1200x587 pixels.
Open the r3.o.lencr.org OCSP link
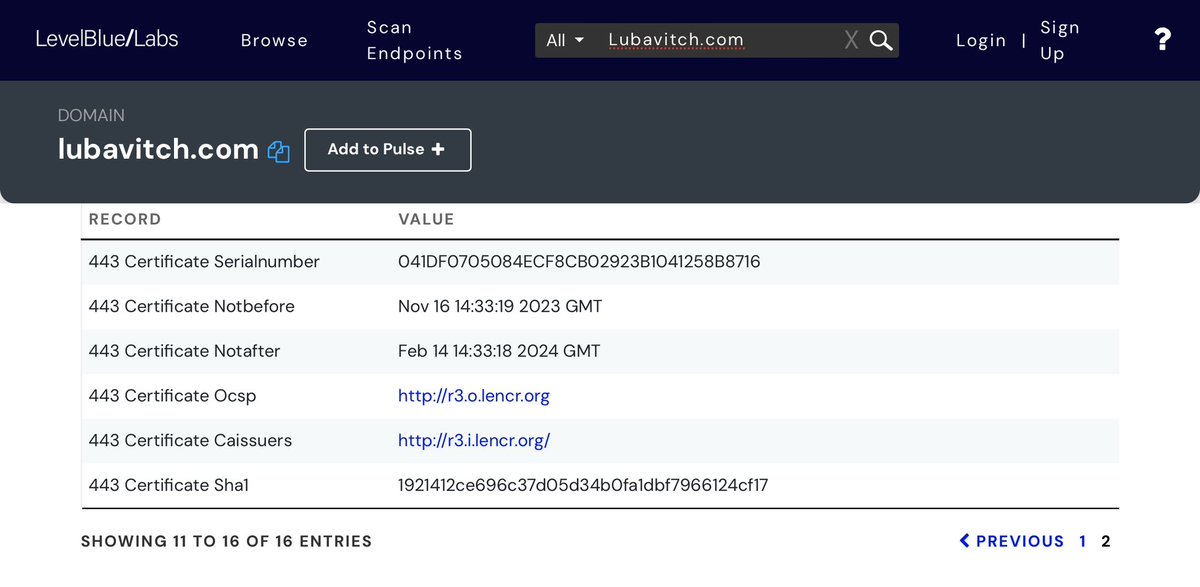click(x=474, y=396)
